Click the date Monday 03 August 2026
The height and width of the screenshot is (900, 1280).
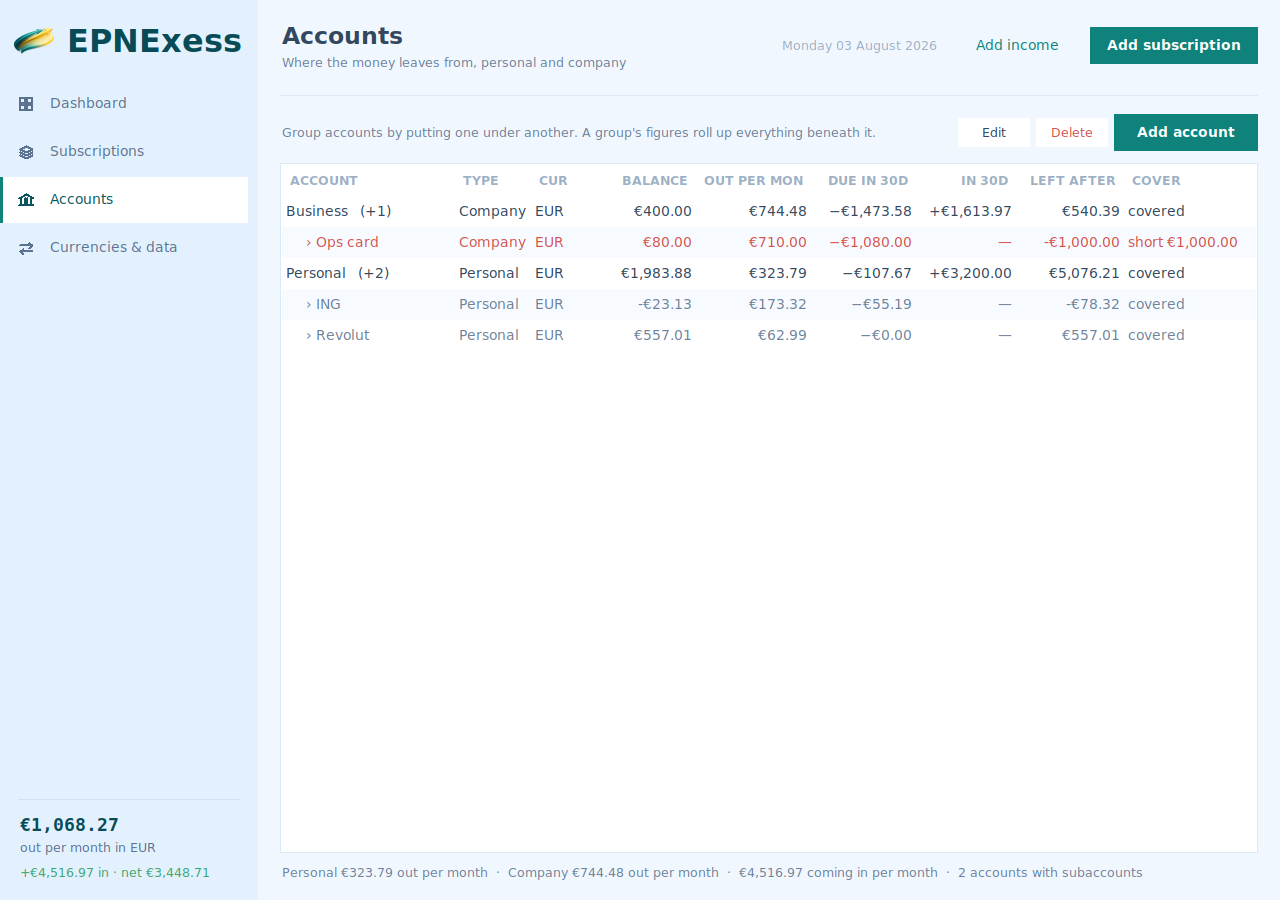860,45
